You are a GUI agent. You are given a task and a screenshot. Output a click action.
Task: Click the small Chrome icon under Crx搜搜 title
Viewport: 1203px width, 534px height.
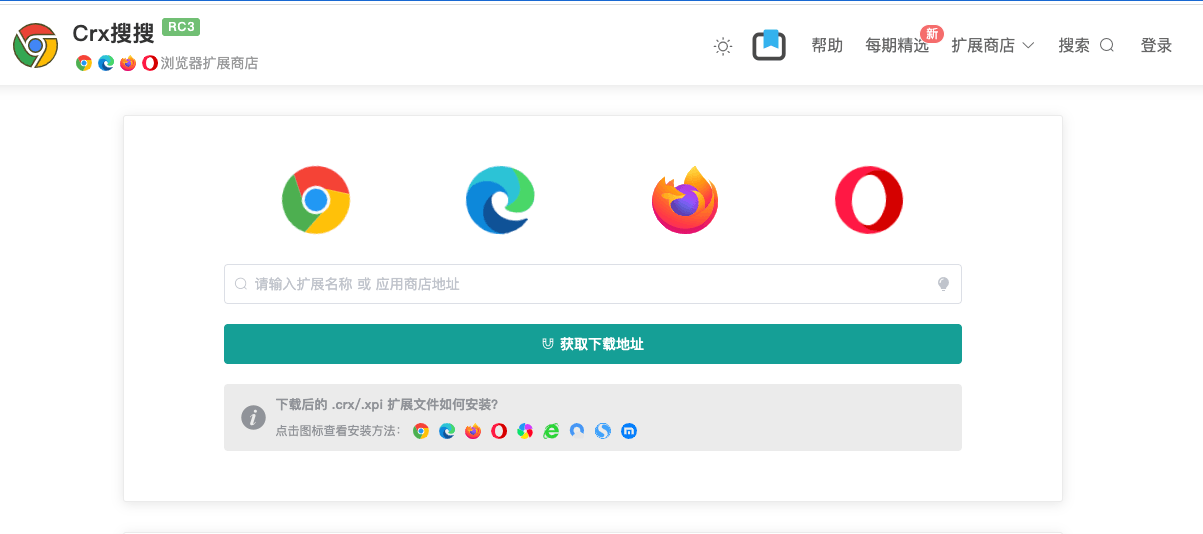pyautogui.click(x=84, y=63)
